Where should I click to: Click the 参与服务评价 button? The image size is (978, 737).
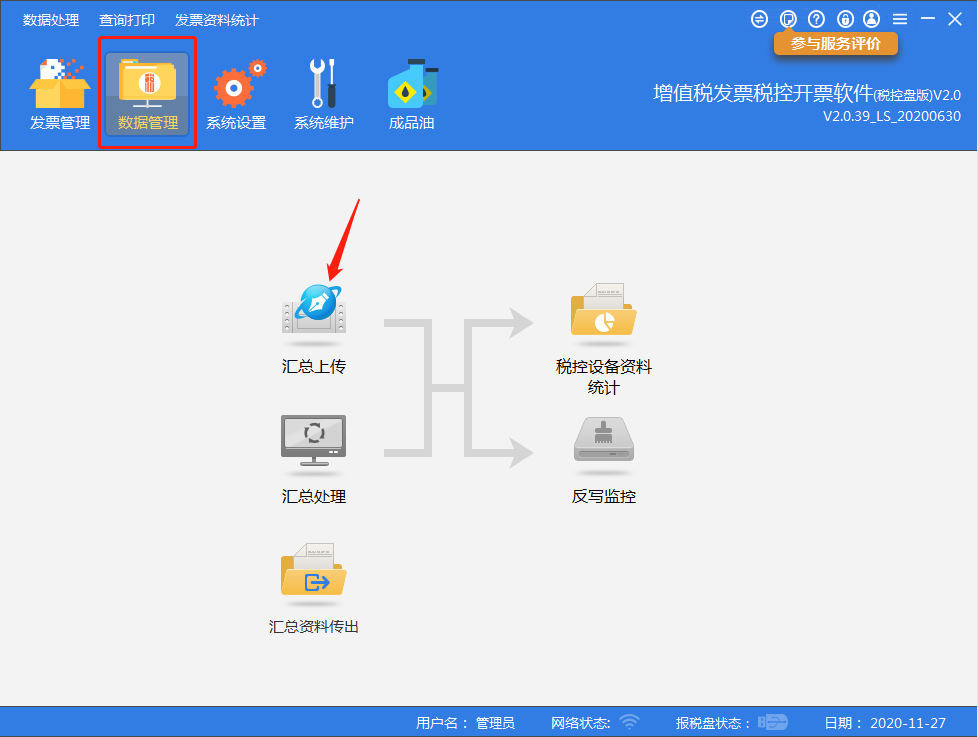point(836,44)
